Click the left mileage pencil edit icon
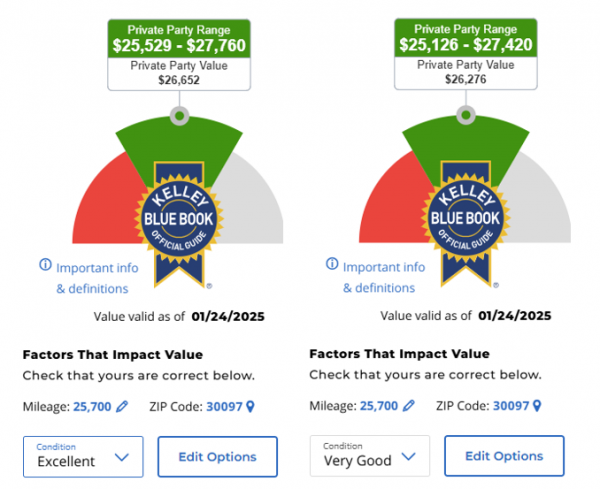Image resolution: width=600 pixels, height=489 pixels. pyautogui.click(x=123, y=406)
